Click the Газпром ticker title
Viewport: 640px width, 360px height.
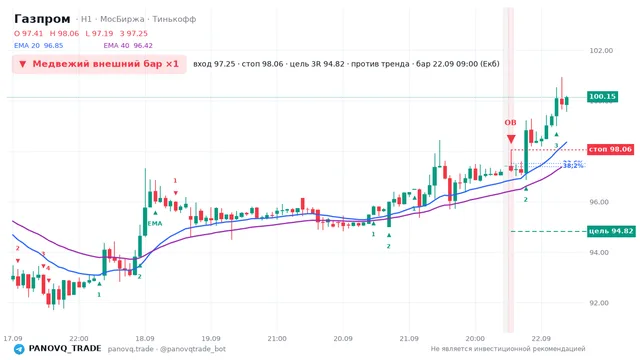(42, 19)
